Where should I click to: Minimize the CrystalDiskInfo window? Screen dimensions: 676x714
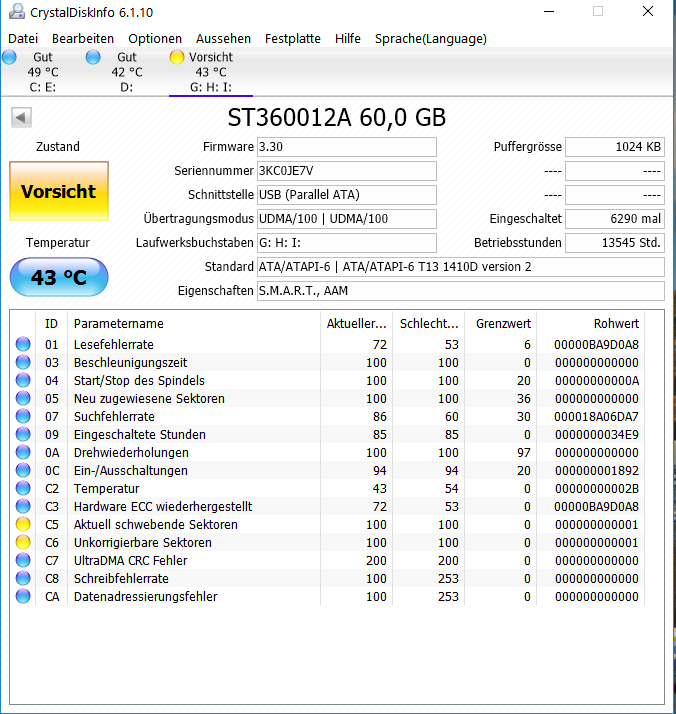(x=549, y=11)
